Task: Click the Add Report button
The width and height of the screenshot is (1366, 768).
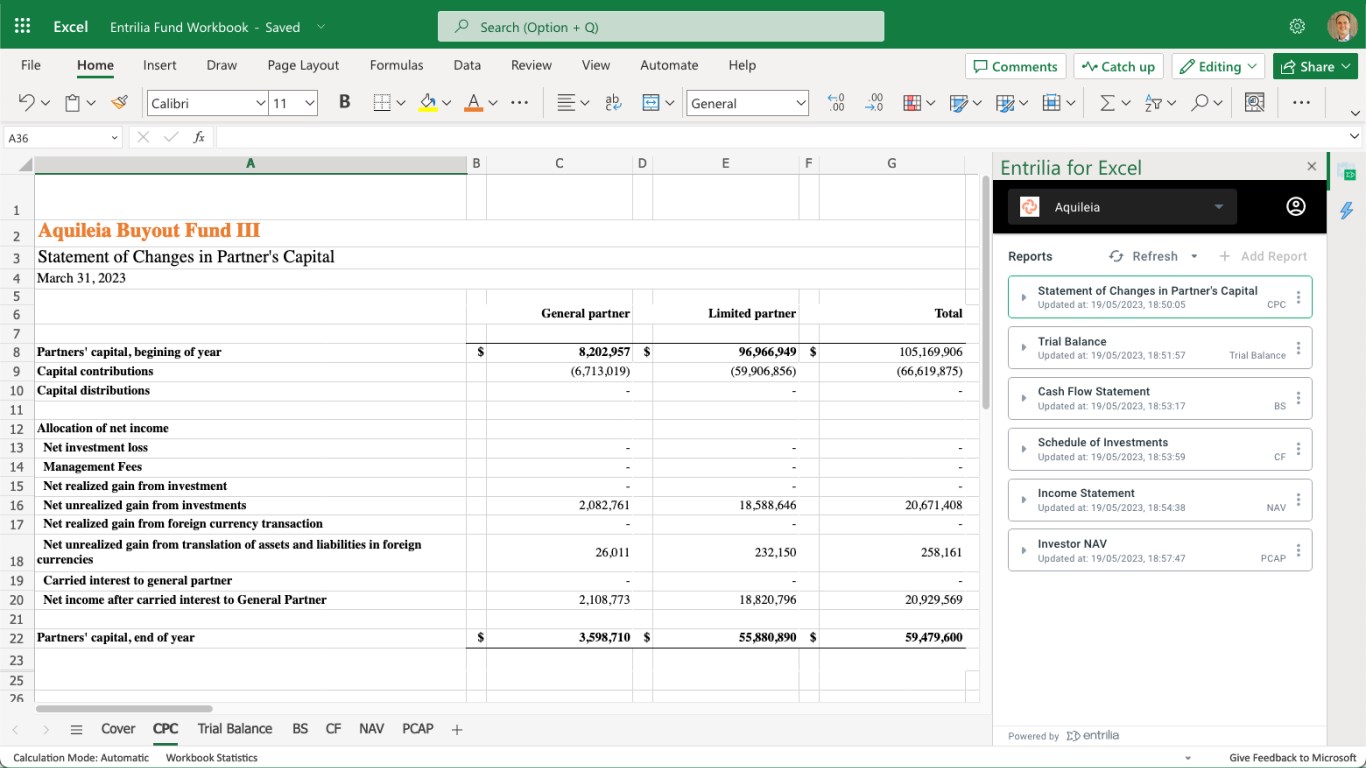Action: click(1263, 257)
